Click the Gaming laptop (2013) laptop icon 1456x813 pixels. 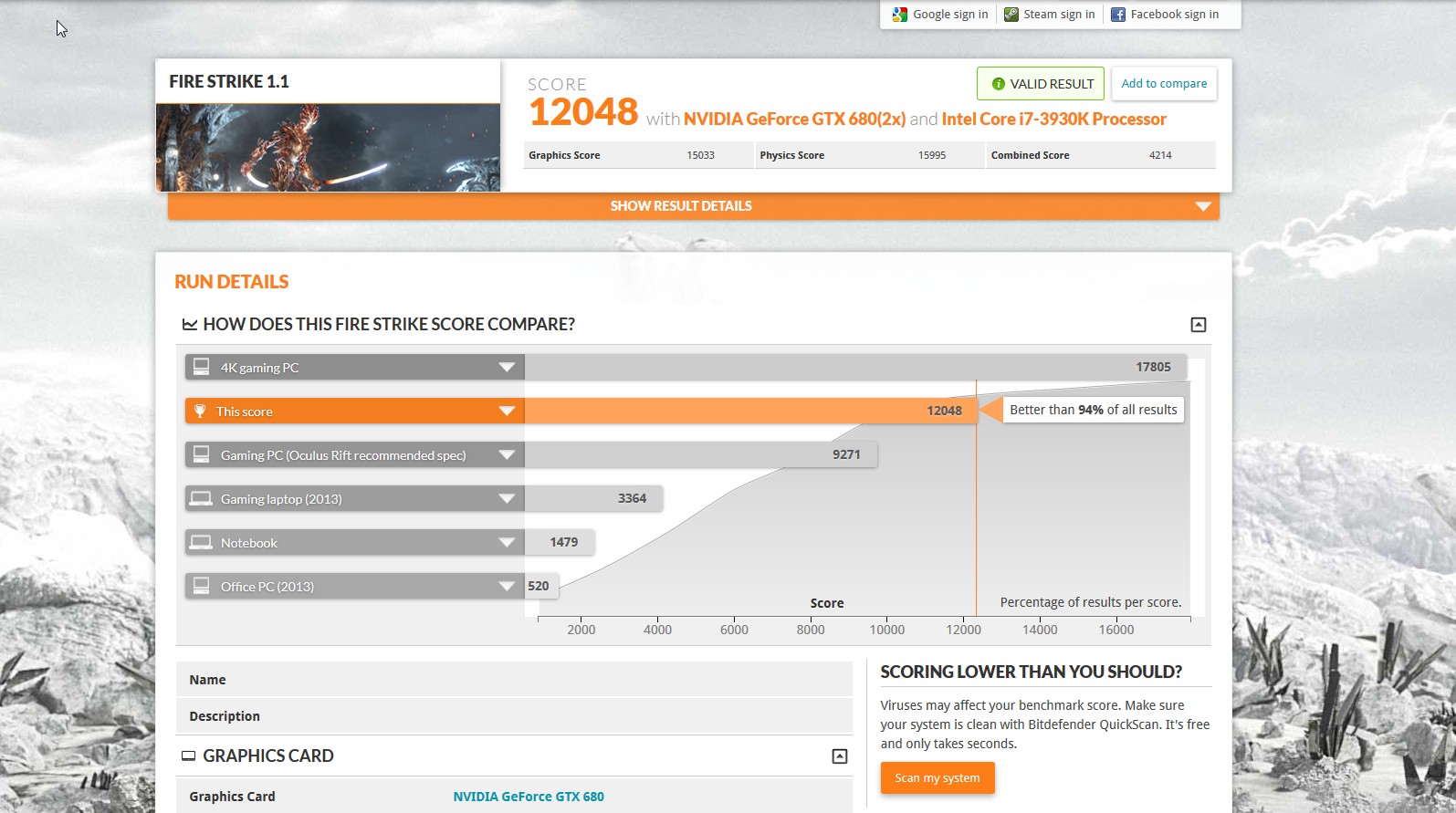(x=201, y=499)
